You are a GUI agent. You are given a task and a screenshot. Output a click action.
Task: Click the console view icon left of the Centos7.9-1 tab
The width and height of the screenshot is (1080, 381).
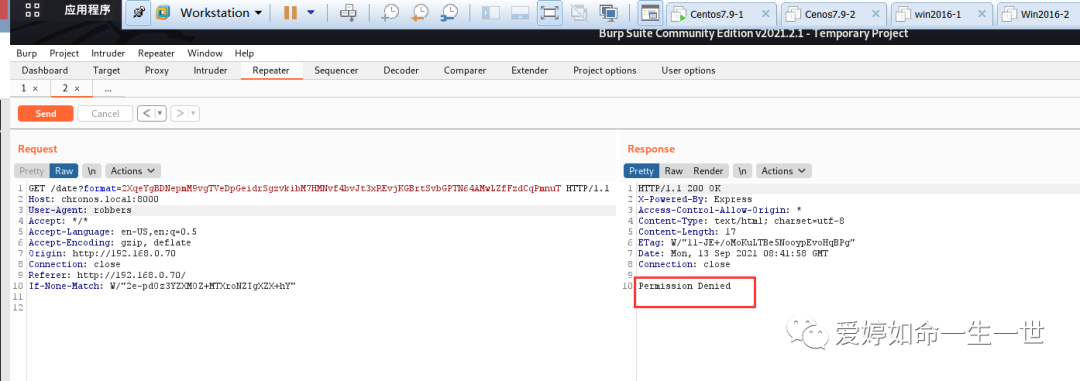(x=650, y=13)
